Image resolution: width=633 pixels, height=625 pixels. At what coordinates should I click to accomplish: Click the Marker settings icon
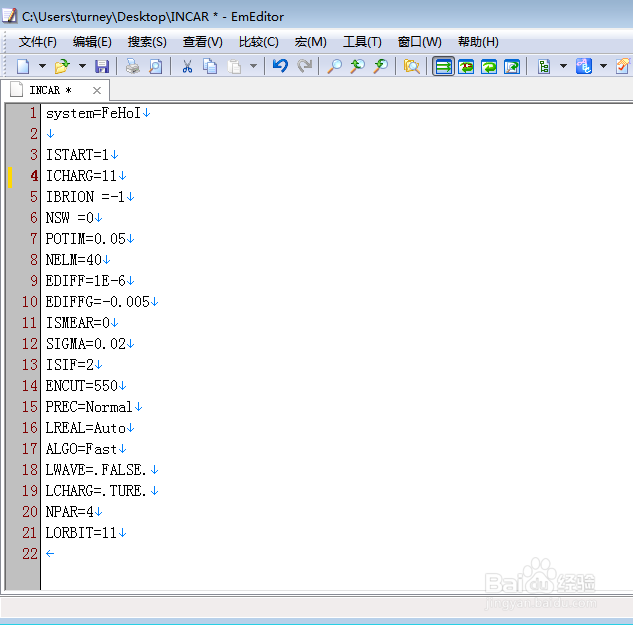(584, 66)
